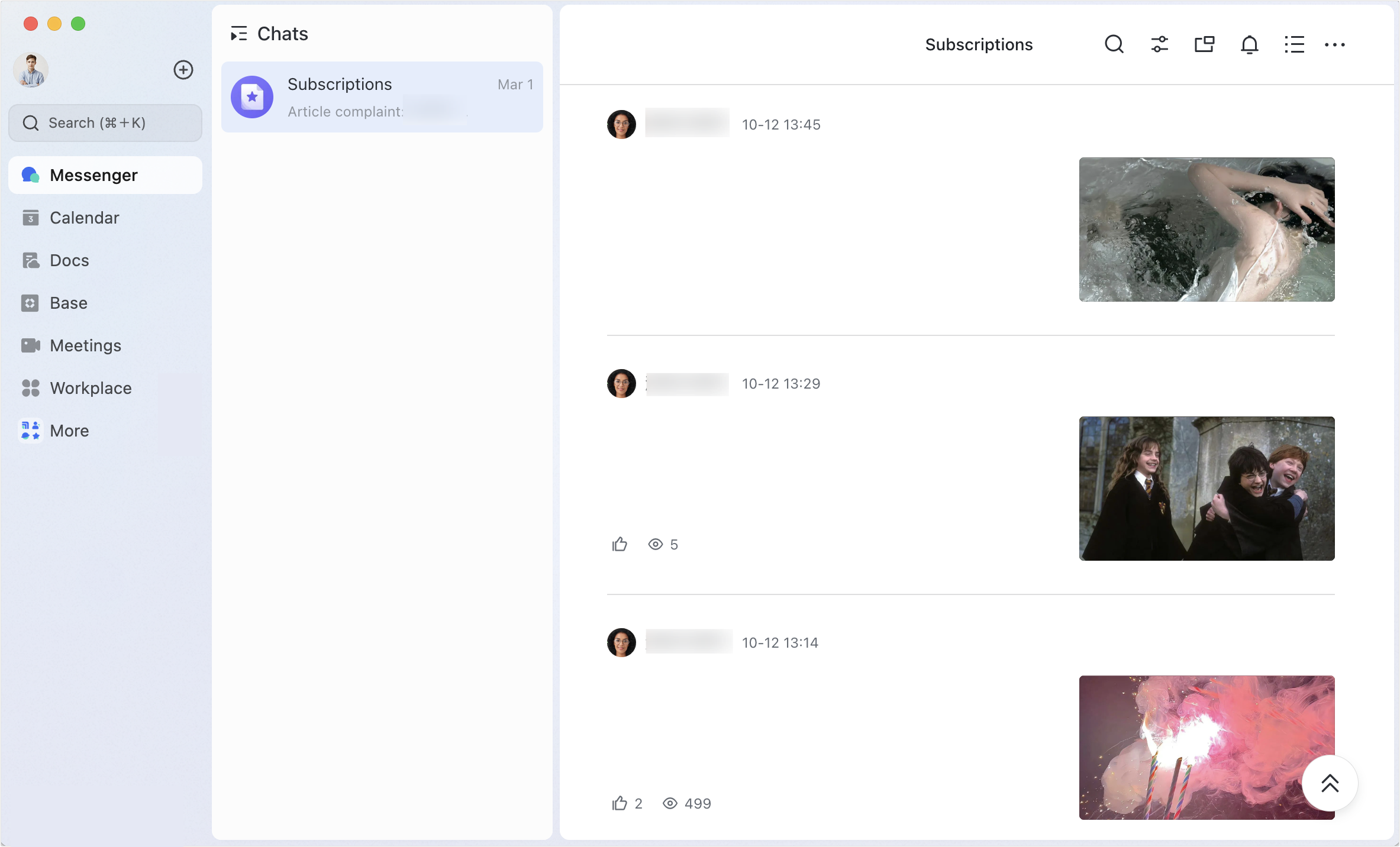Open the three-dot more options menu

click(x=1335, y=44)
